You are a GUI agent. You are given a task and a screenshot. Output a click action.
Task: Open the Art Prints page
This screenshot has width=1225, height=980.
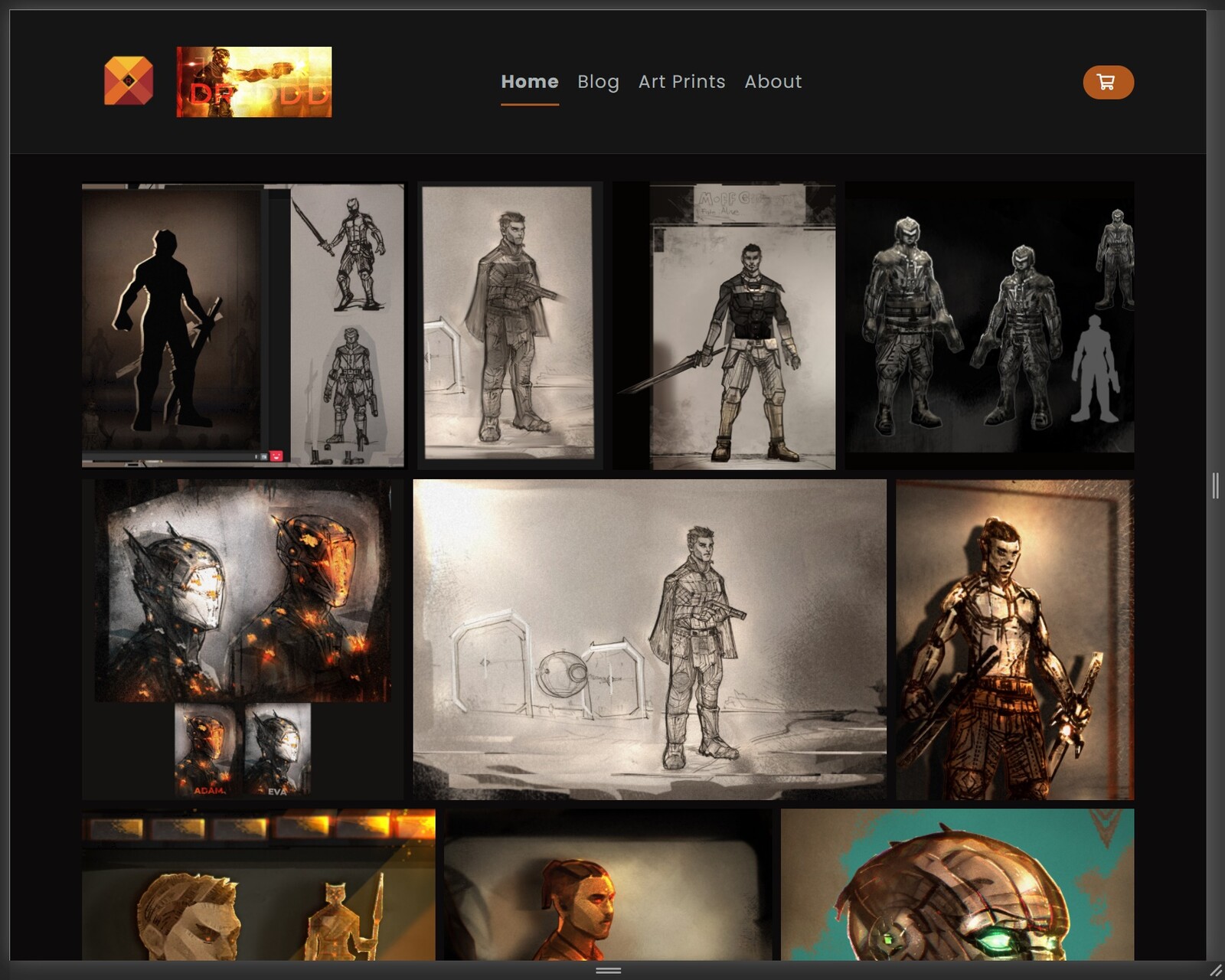[681, 81]
